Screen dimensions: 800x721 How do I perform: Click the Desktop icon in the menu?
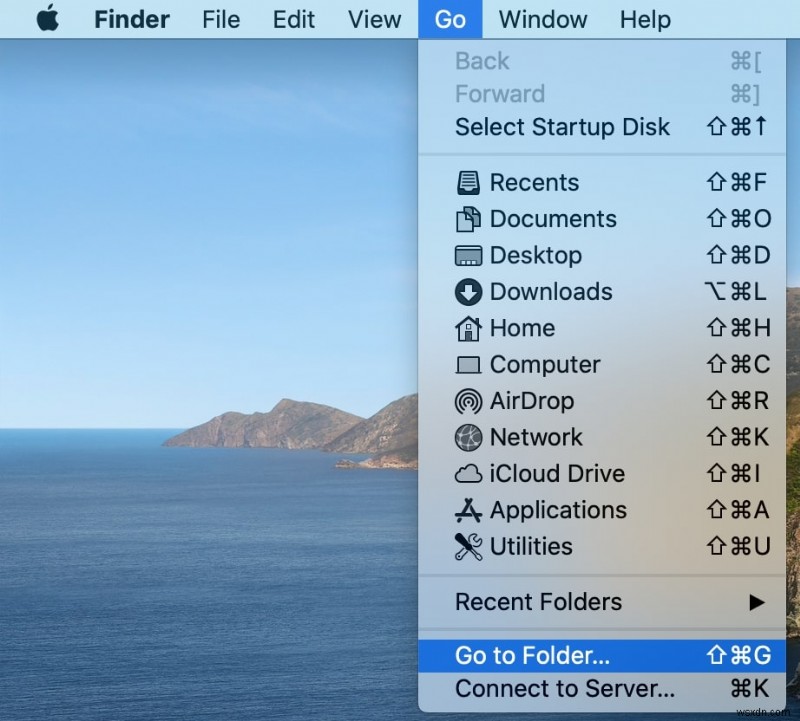468,255
